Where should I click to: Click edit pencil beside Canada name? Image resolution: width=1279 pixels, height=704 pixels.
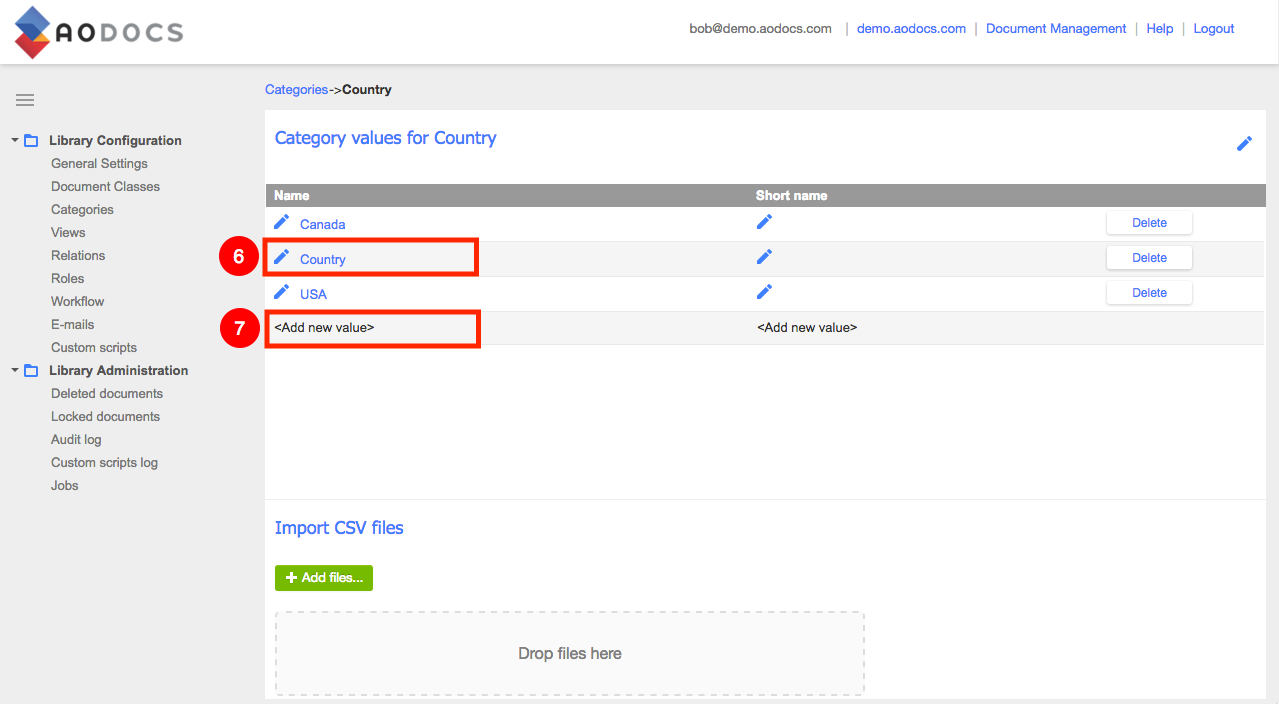[x=282, y=222]
